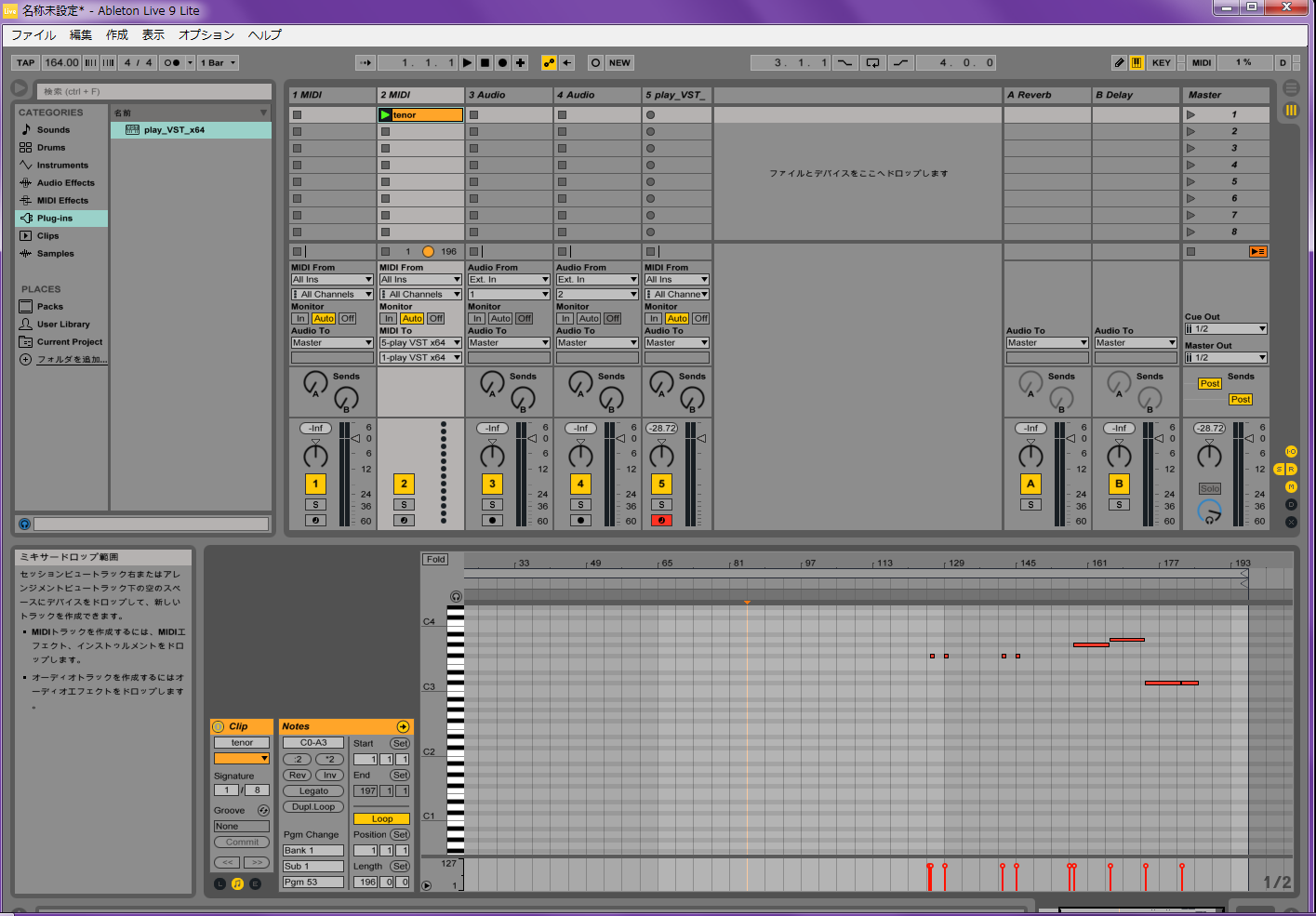Click the Play button in transport bar
Viewport: 1316px width, 916px height.
468,63
